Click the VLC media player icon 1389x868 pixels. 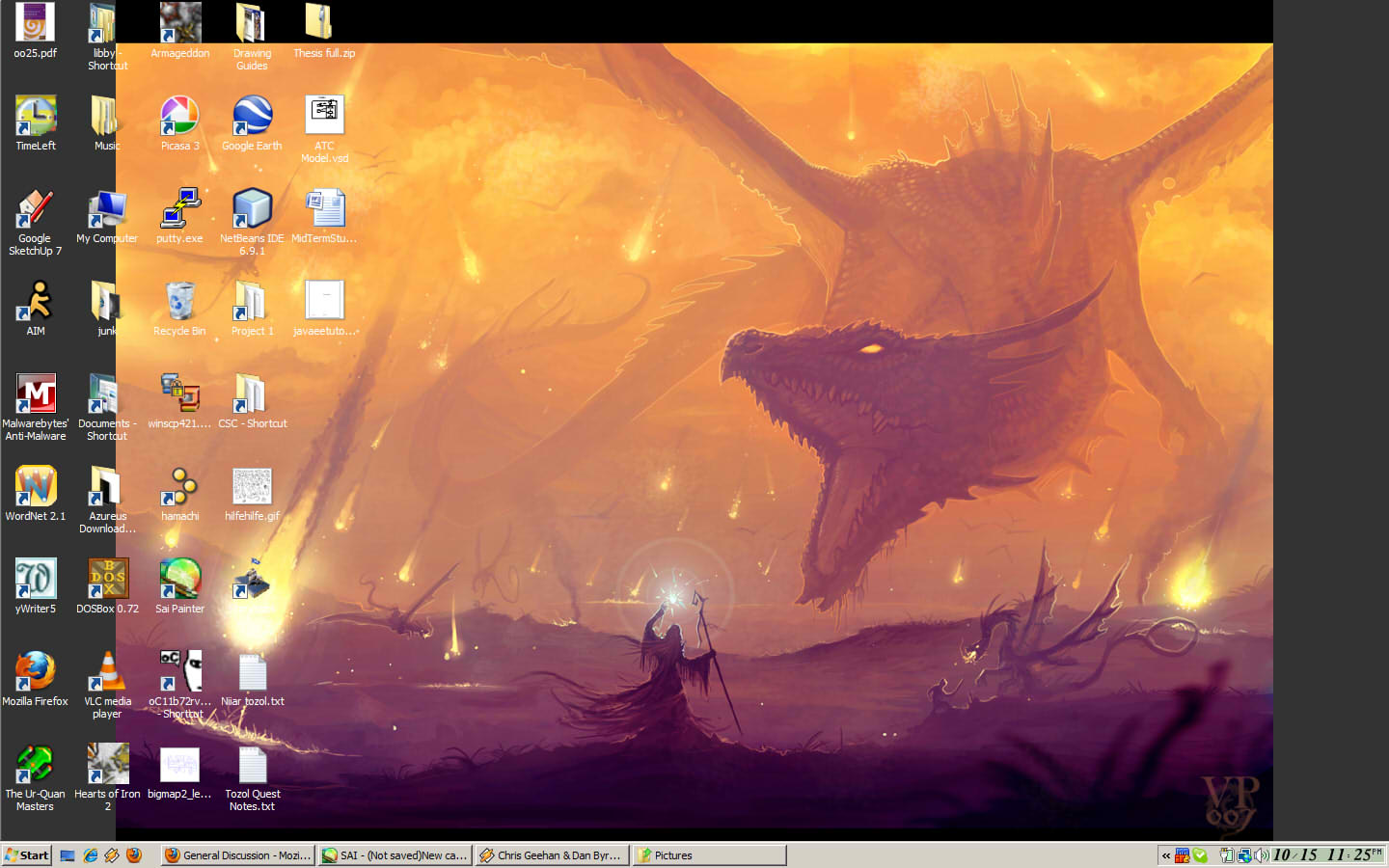107,672
